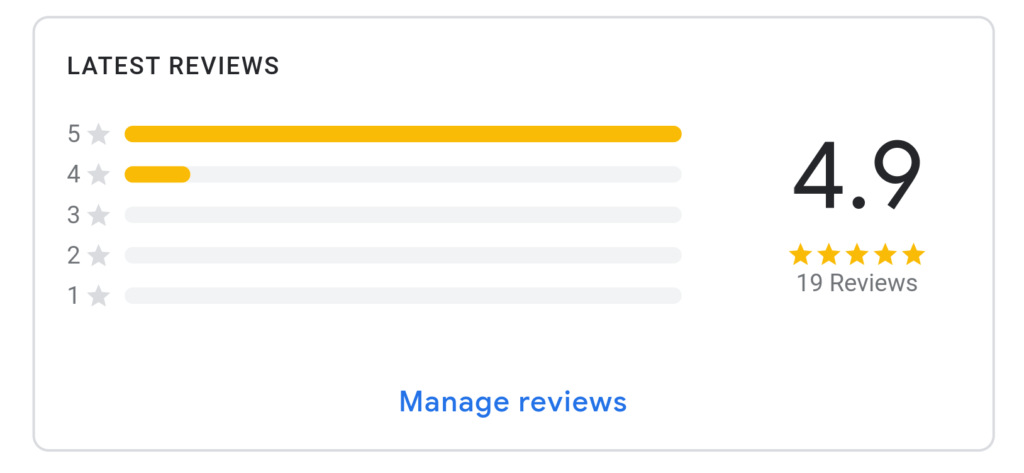
Task: Click the Manage reviews link
Action: click(513, 401)
